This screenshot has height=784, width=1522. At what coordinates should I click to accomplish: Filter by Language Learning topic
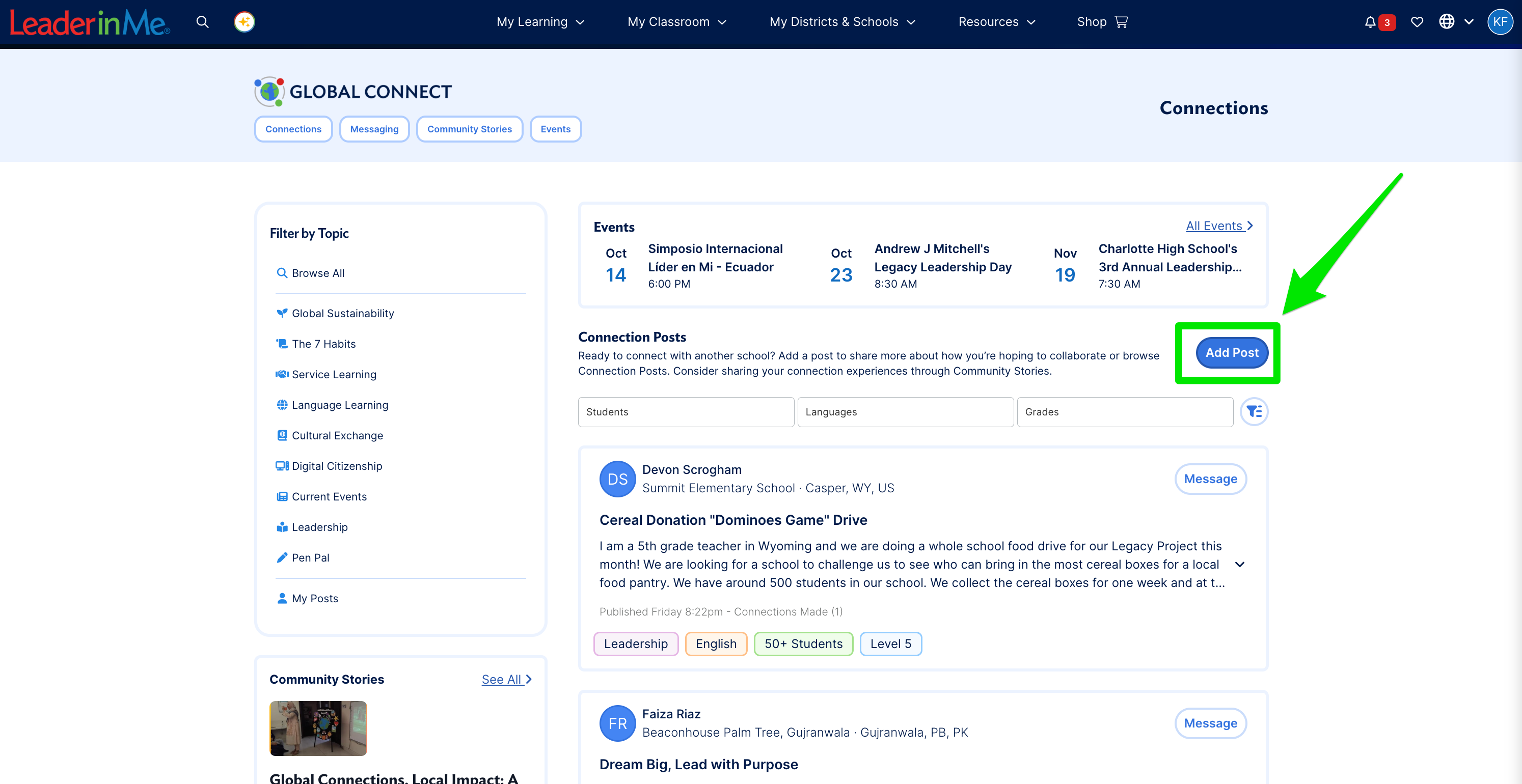pyautogui.click(x=332, y=405)
